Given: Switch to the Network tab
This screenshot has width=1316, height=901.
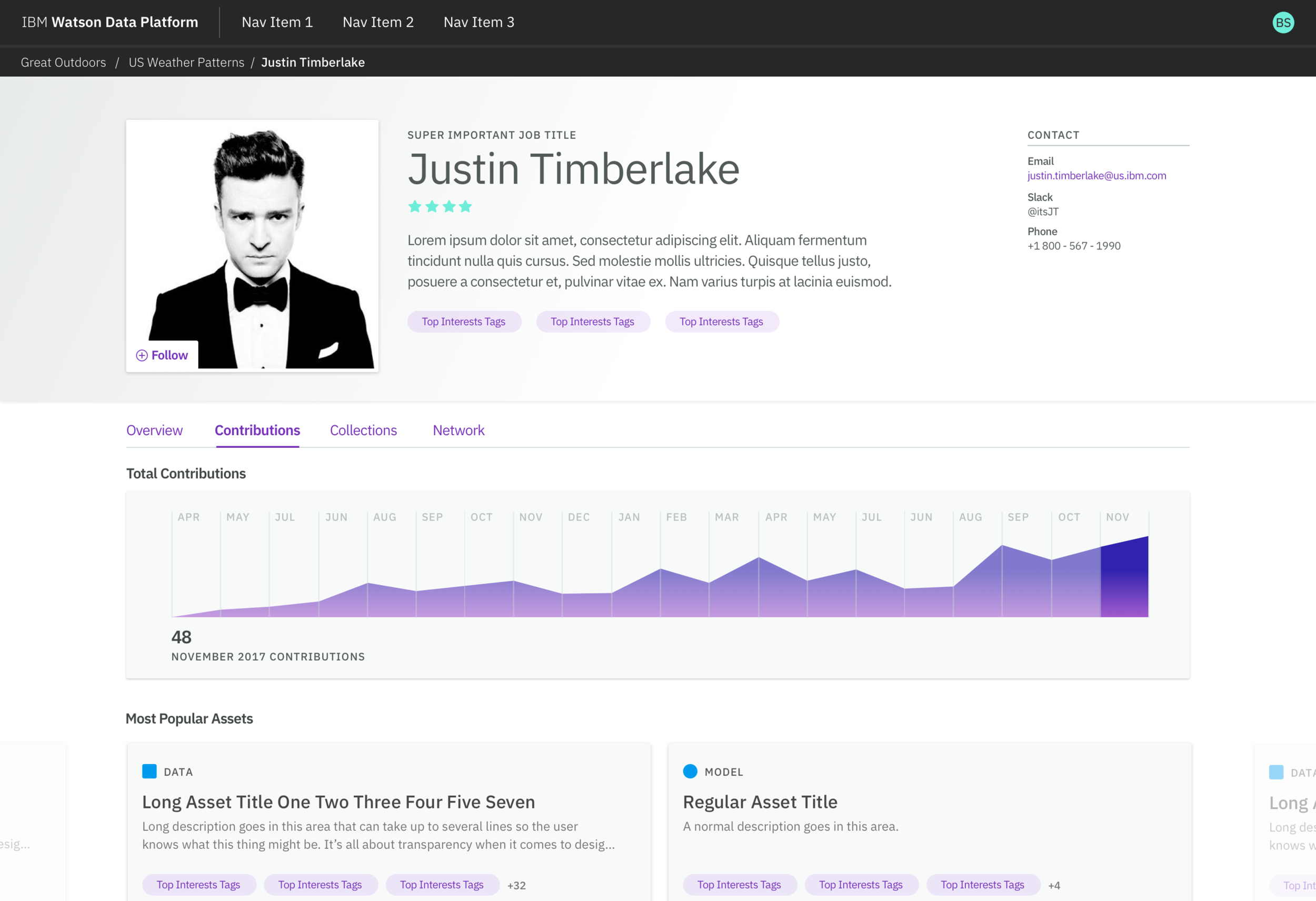Looking at the screenshot, I should pyautogui.click(x=458, y=431).
